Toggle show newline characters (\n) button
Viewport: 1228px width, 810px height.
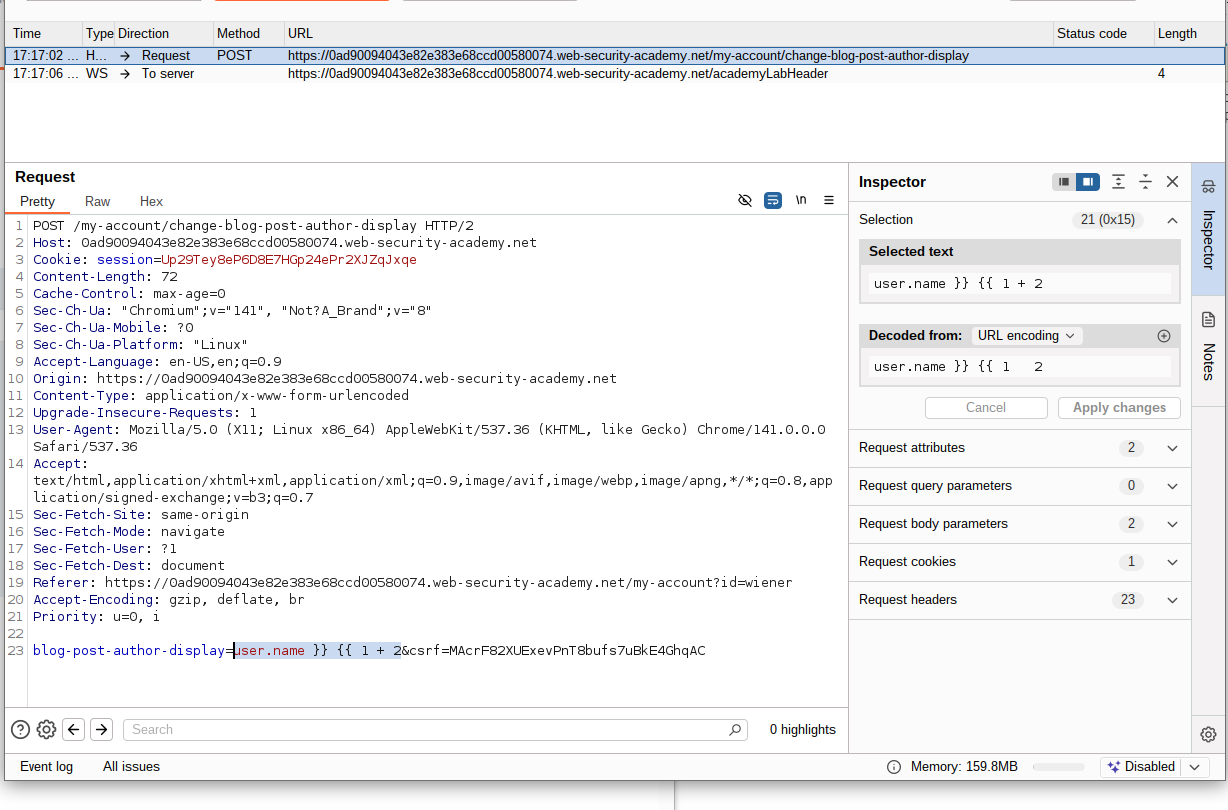click(x=801, y=200)
